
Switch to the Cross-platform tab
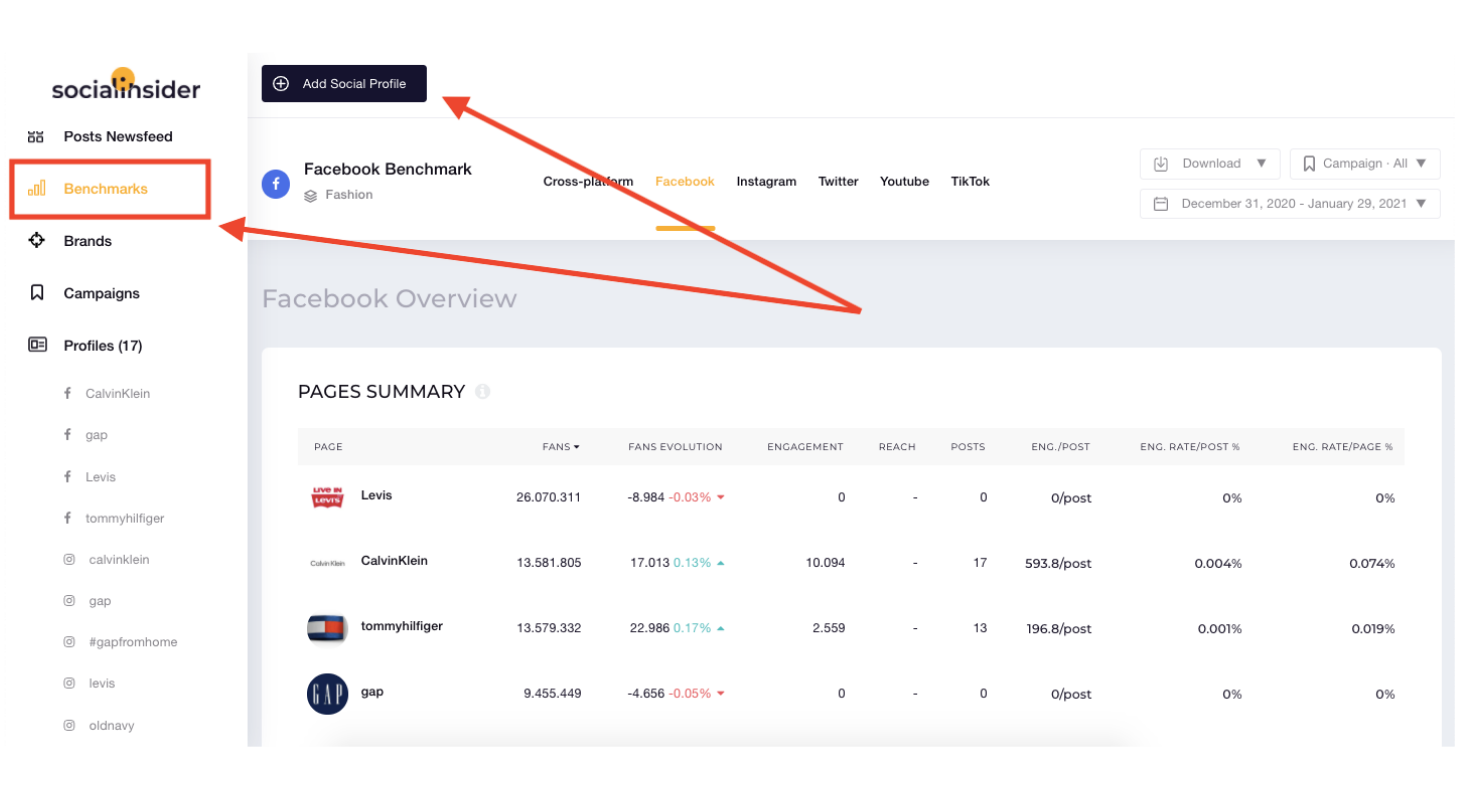(x=588, y=182)
